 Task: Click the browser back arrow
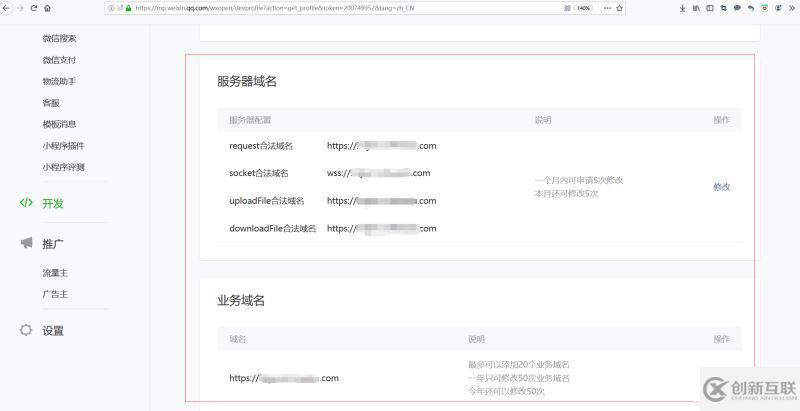coord(5,8)
